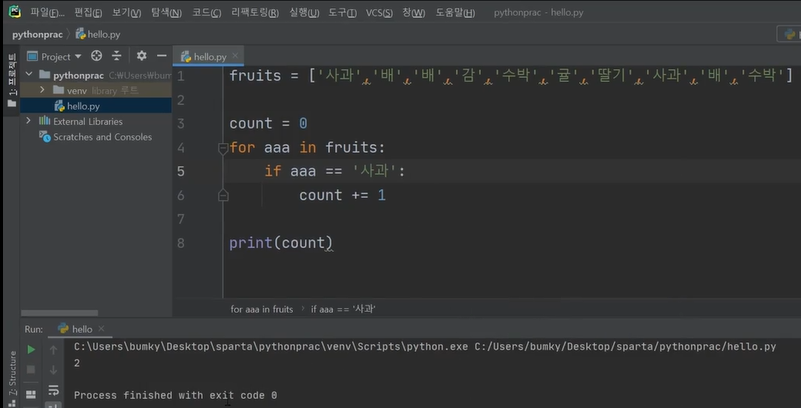Click line number 8 in gutter
The width and height of the screenshot is (801, 408).
click(181, 243)
